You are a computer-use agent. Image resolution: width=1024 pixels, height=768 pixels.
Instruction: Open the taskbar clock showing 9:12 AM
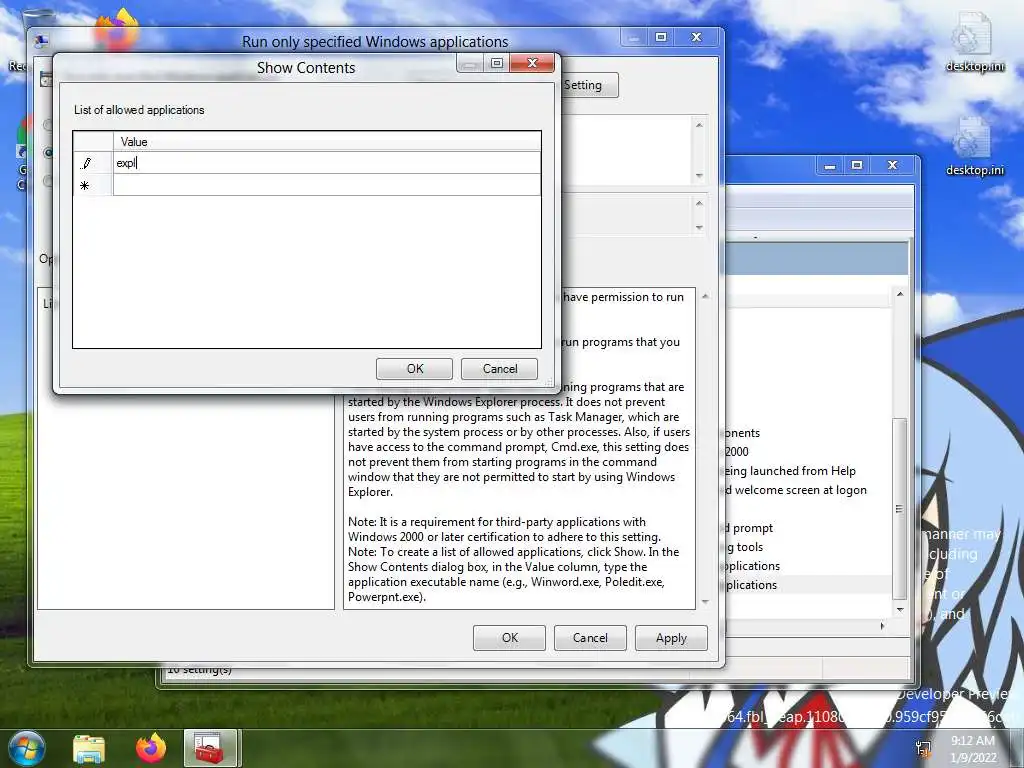[973, 749]
